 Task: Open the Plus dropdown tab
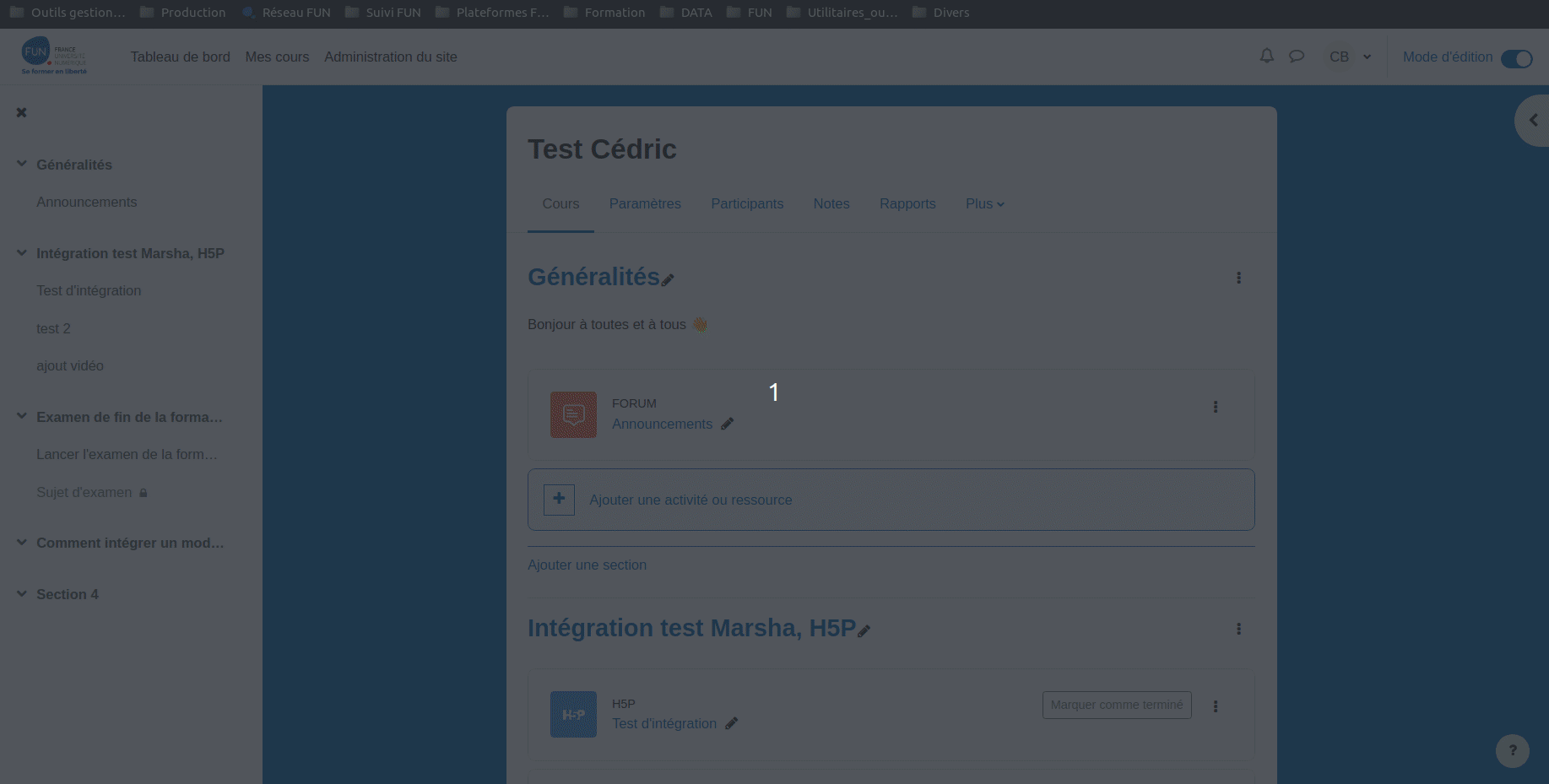pos(984,204)
